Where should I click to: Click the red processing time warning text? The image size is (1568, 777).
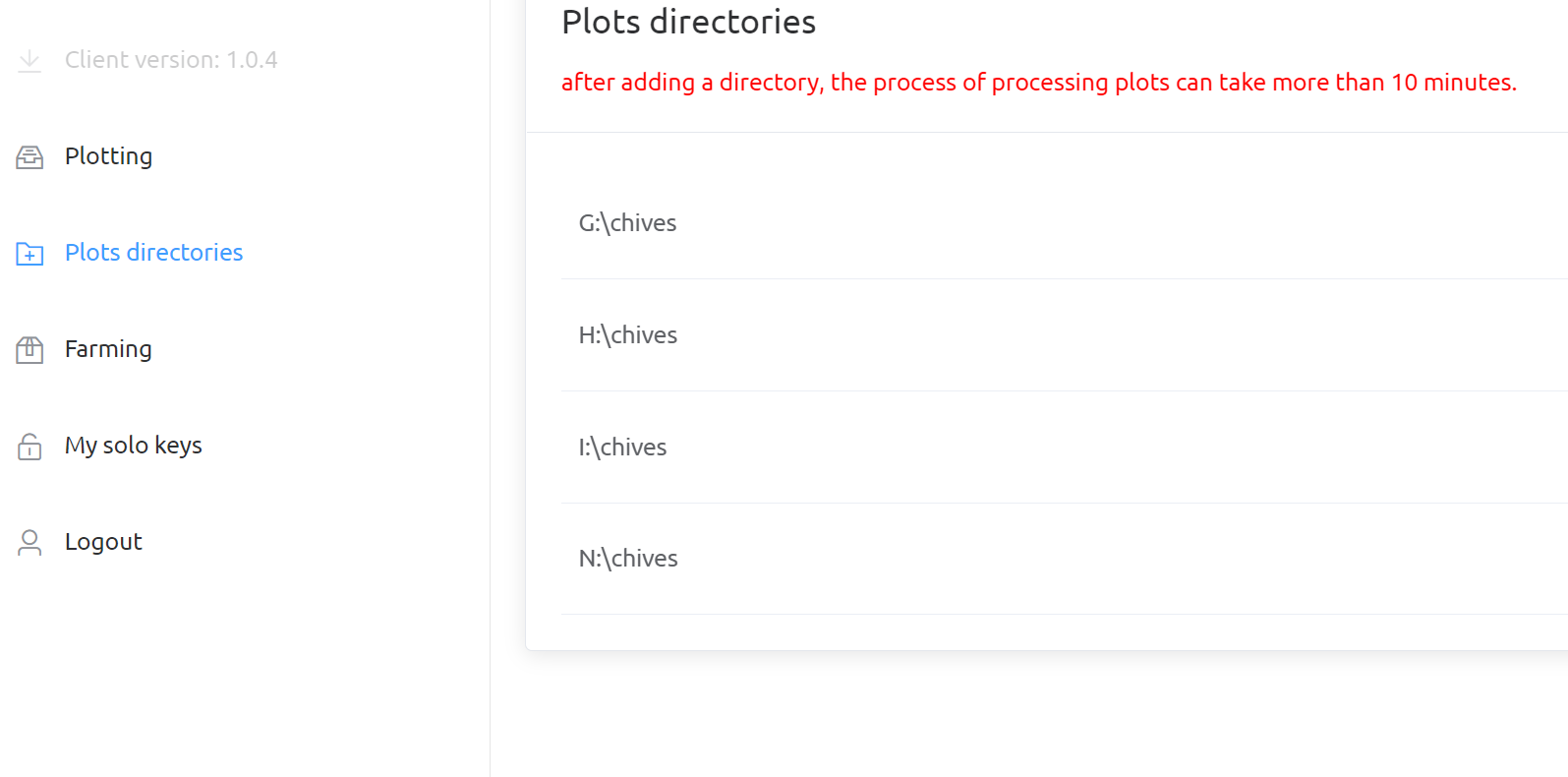tap(1039, 83)
